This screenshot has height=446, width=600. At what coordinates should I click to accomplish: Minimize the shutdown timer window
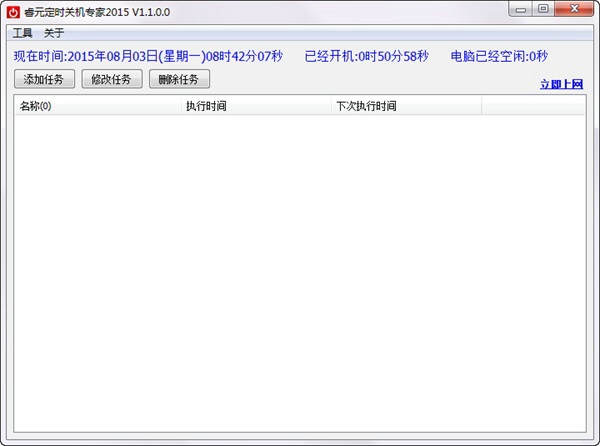coord(521,9)
